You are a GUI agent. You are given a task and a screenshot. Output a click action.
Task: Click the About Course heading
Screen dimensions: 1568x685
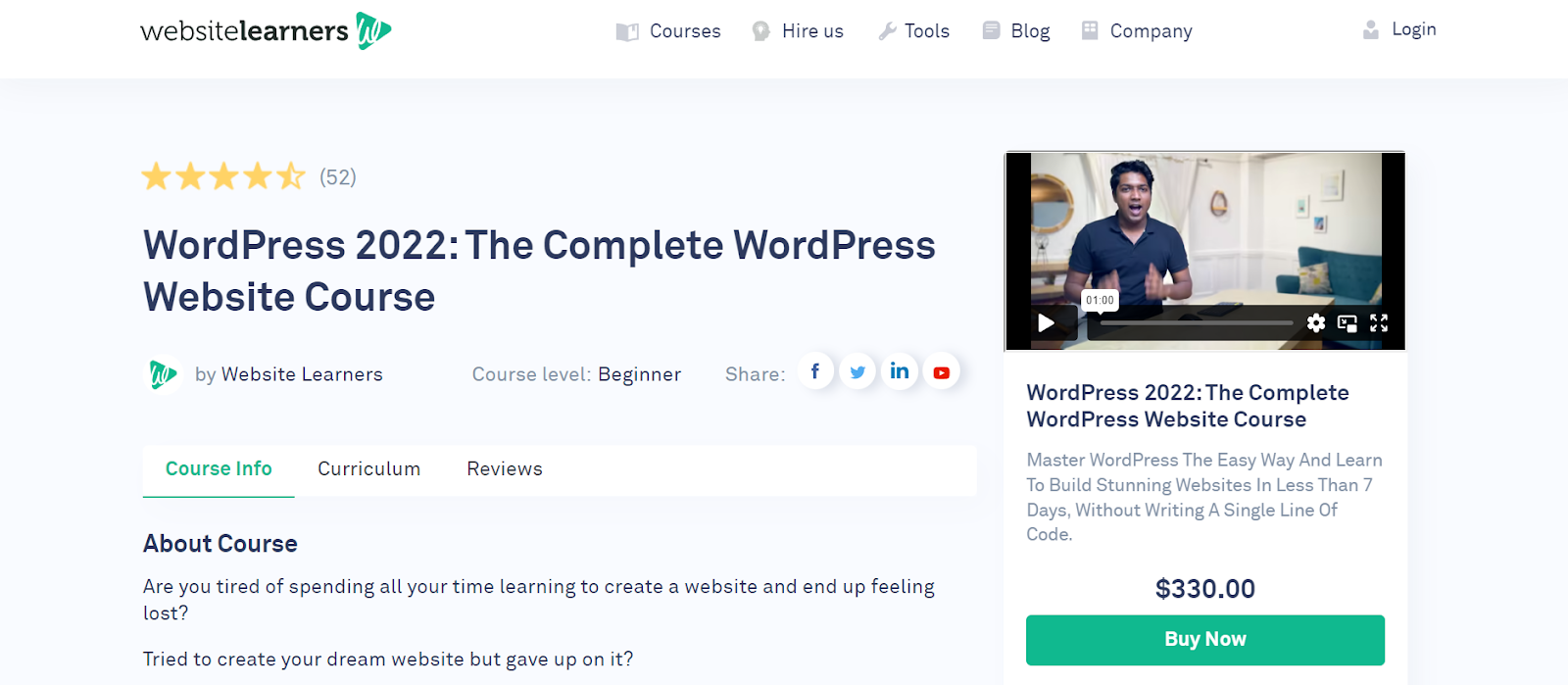click(x=220, y=544)
